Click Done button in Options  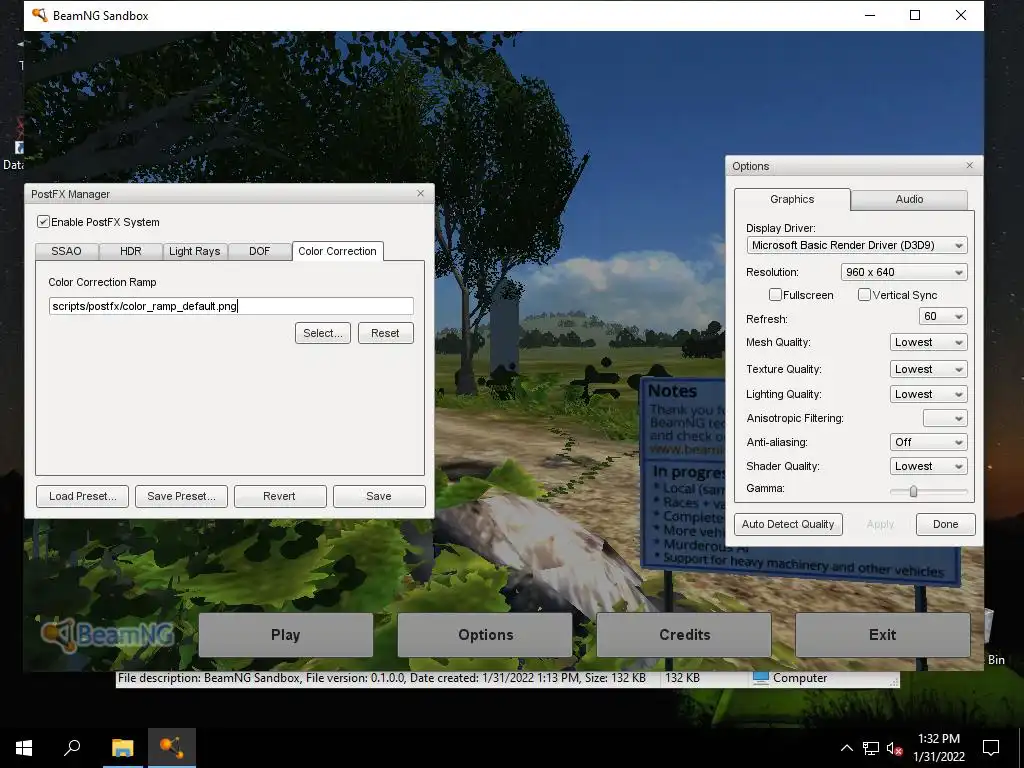click(946, 524)
